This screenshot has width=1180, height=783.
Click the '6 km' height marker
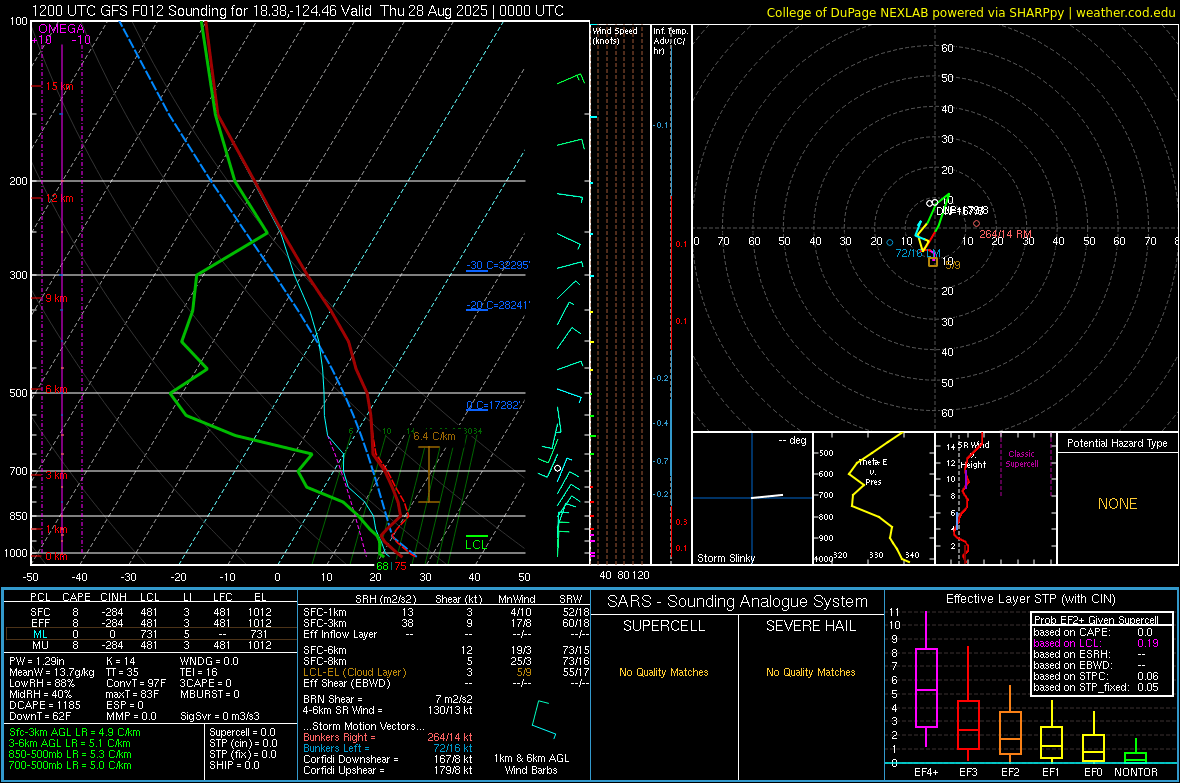(x=56, y=389)
